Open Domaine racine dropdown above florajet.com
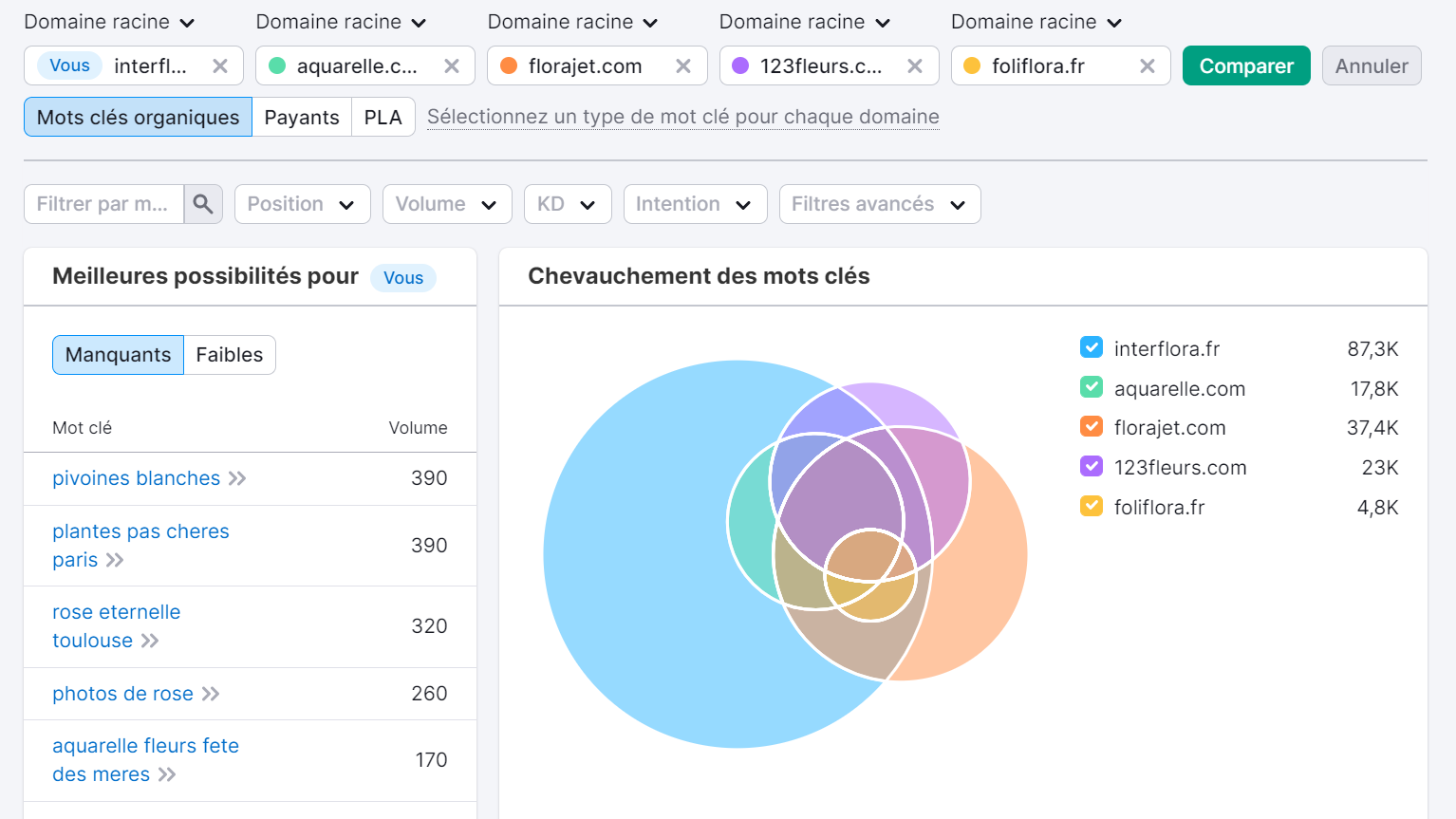 tap(572, 22)
